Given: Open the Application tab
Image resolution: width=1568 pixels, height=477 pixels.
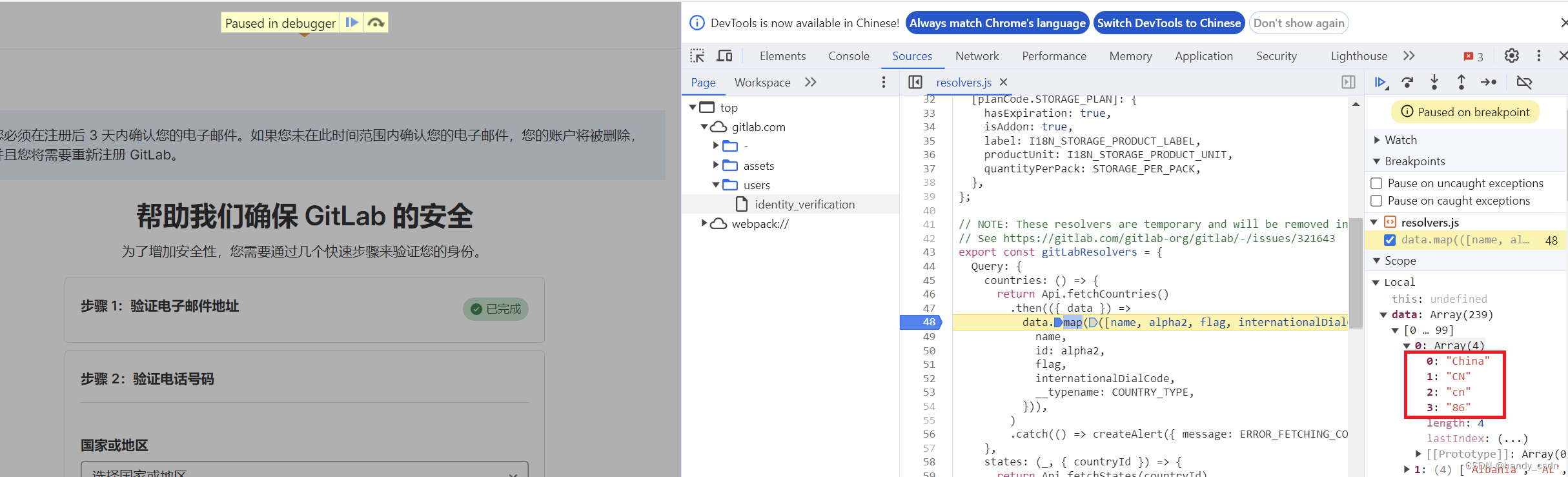Looking at the screenshot, I should [x=1203, y=56].
